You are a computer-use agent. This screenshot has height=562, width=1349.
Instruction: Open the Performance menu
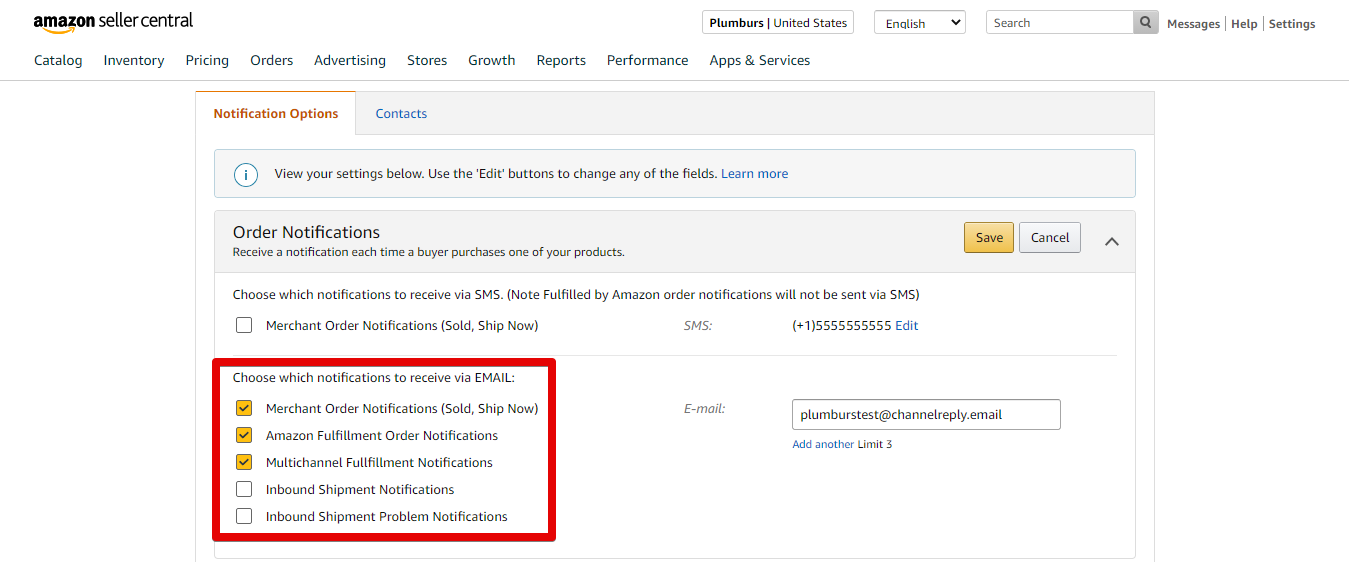pyautogui.click(x=648, y=60)
